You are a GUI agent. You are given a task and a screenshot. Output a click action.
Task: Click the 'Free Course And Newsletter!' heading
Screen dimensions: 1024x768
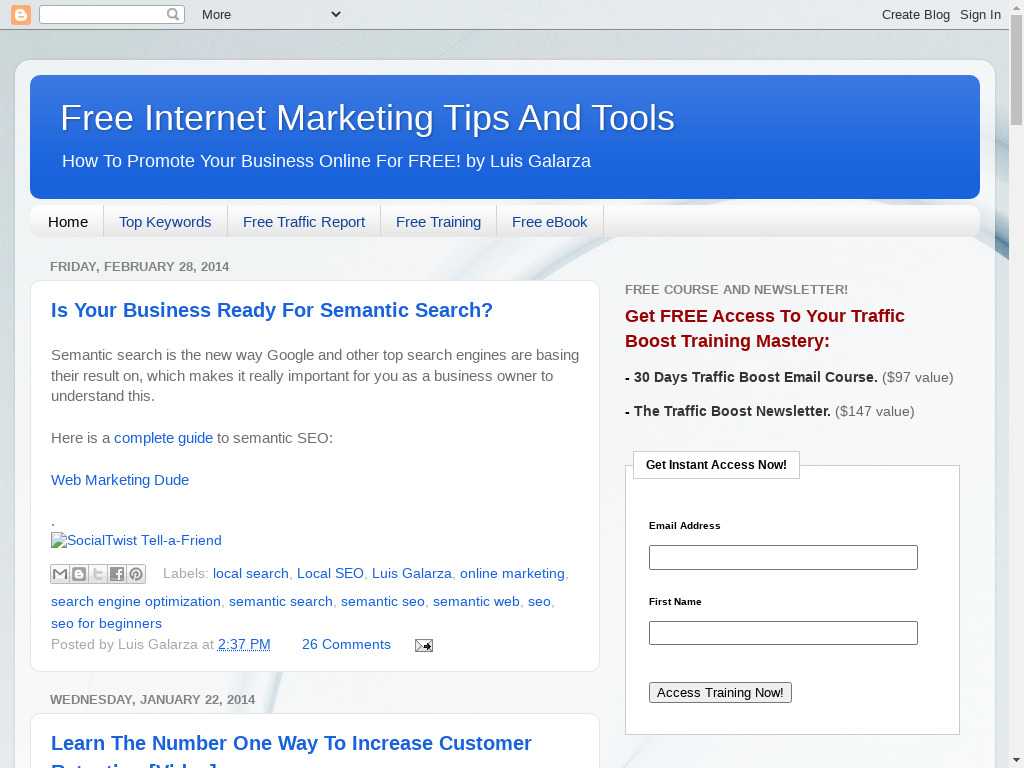[737, 289]
